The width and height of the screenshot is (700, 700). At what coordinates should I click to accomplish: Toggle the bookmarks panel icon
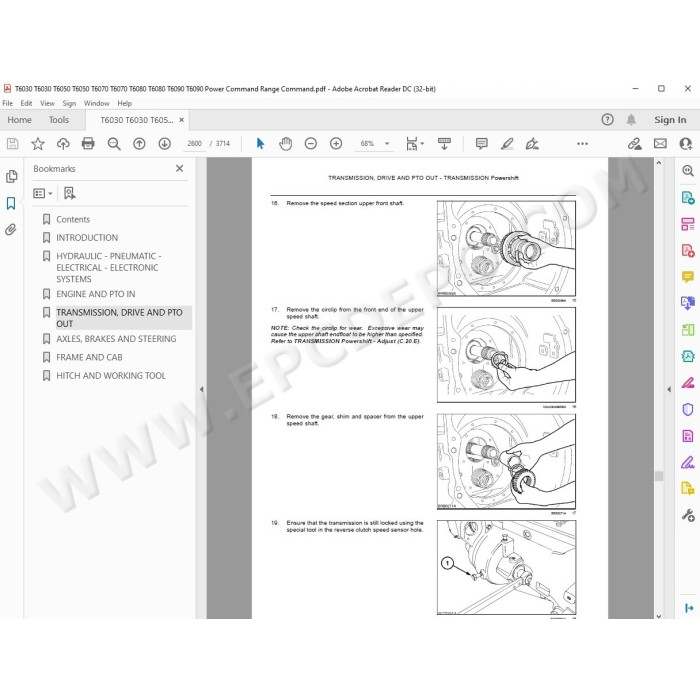click(11, 203)
